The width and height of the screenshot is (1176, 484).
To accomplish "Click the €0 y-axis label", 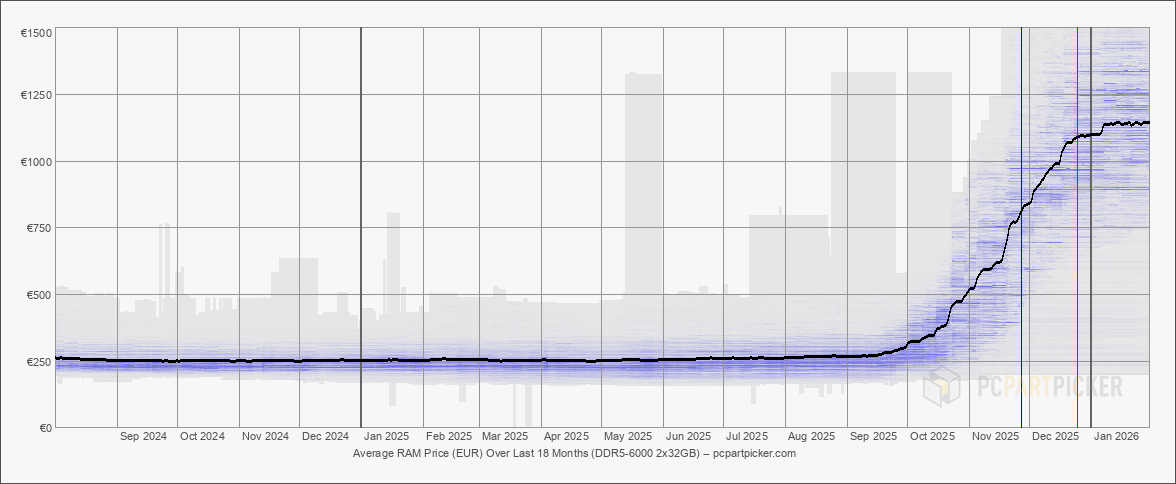I will click(x=44, y=428).
